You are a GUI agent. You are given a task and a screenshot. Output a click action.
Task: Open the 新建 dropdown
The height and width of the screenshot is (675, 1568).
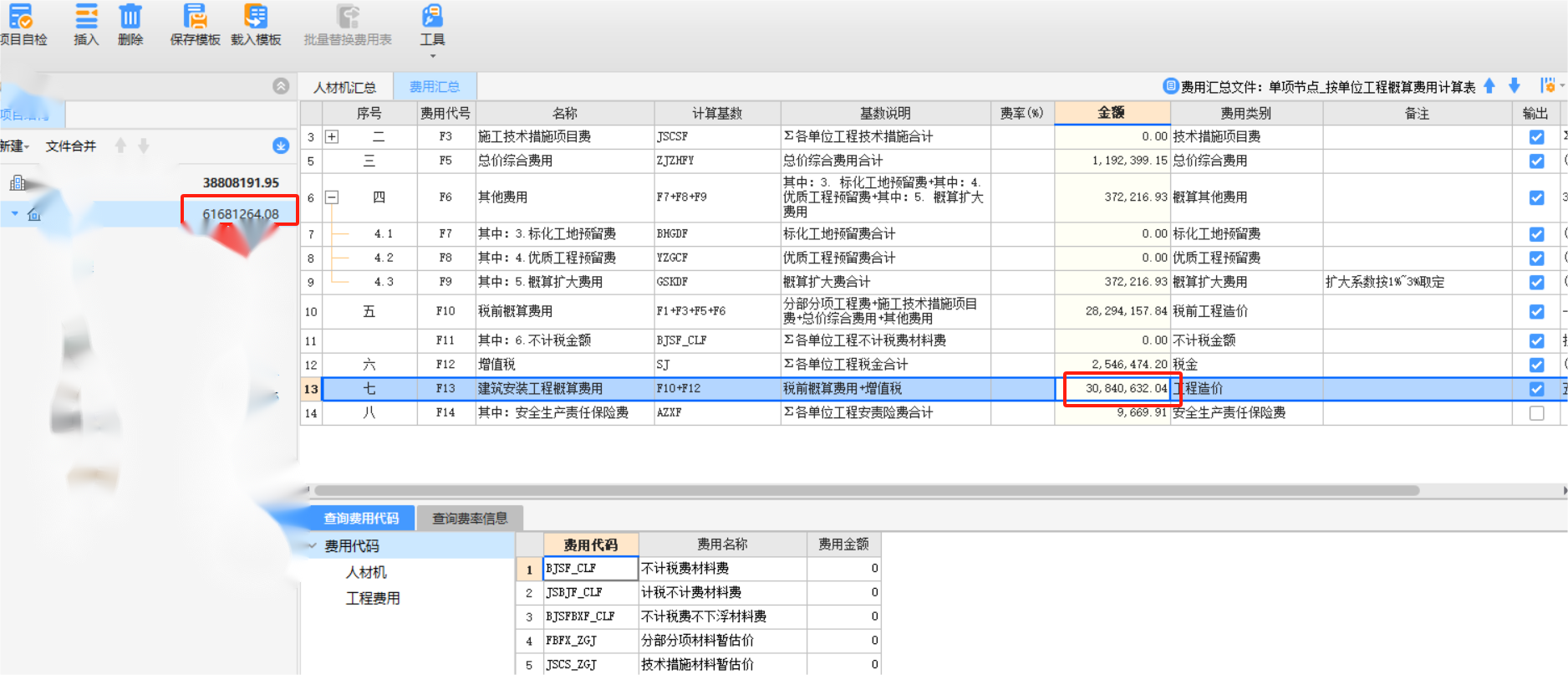15,146
